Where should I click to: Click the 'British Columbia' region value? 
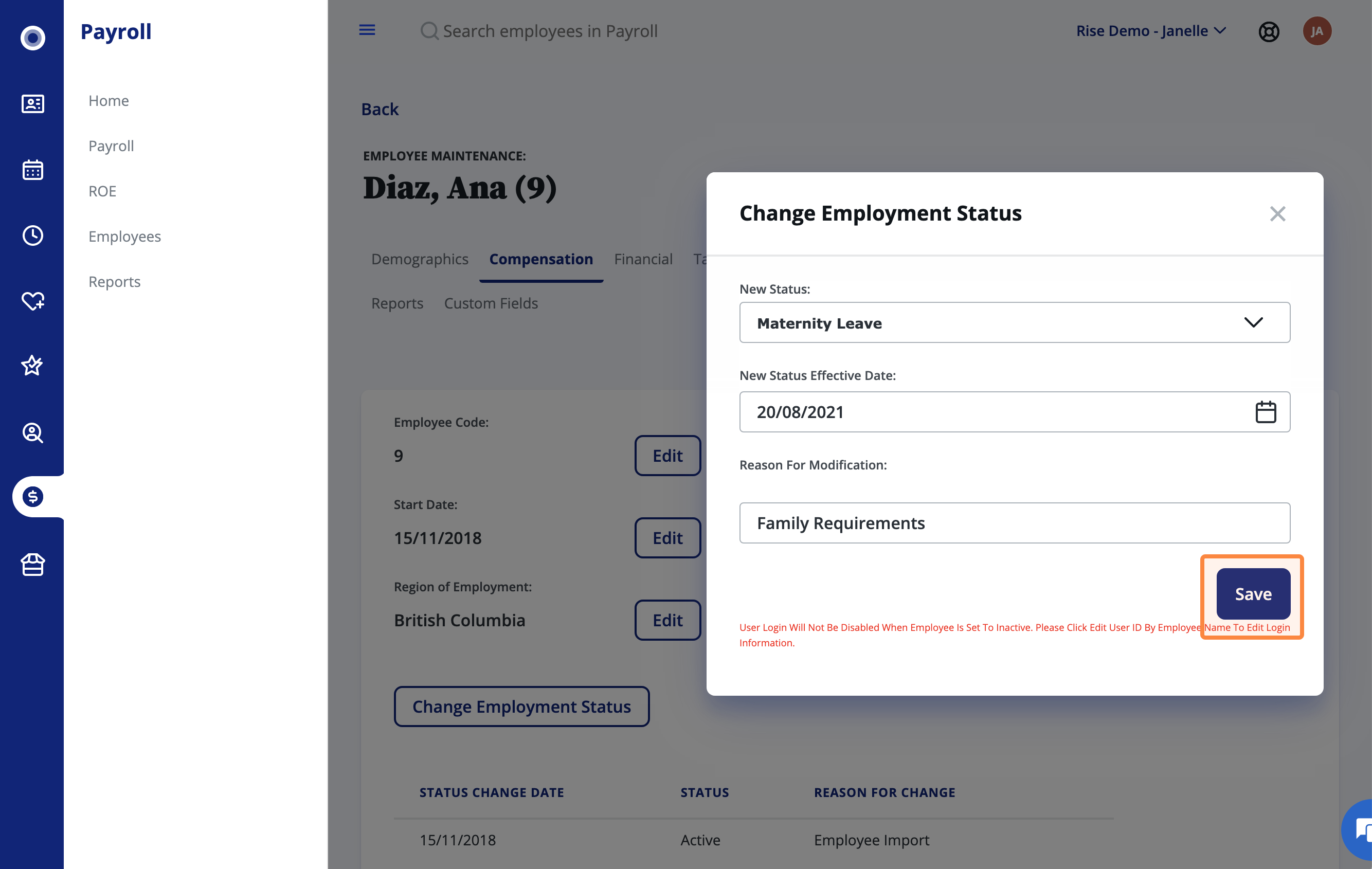[459, 620]
